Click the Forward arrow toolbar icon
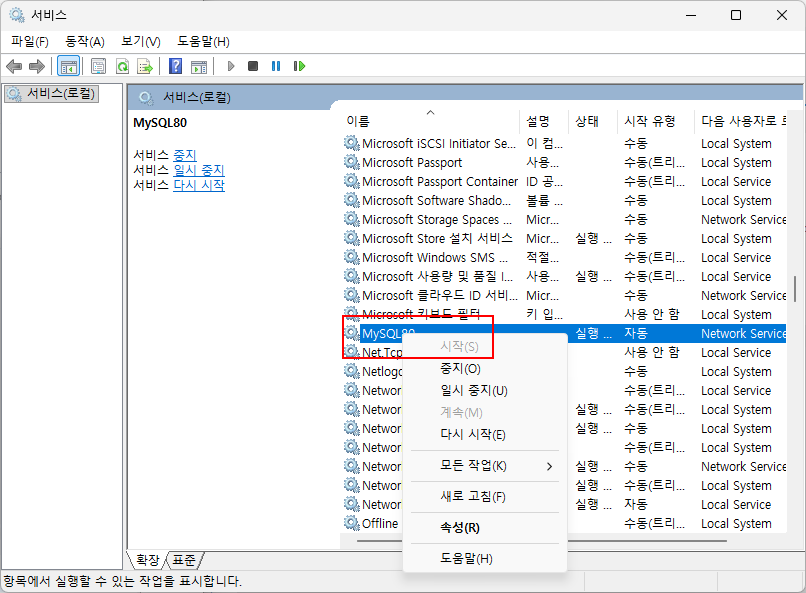 [36, 66]
